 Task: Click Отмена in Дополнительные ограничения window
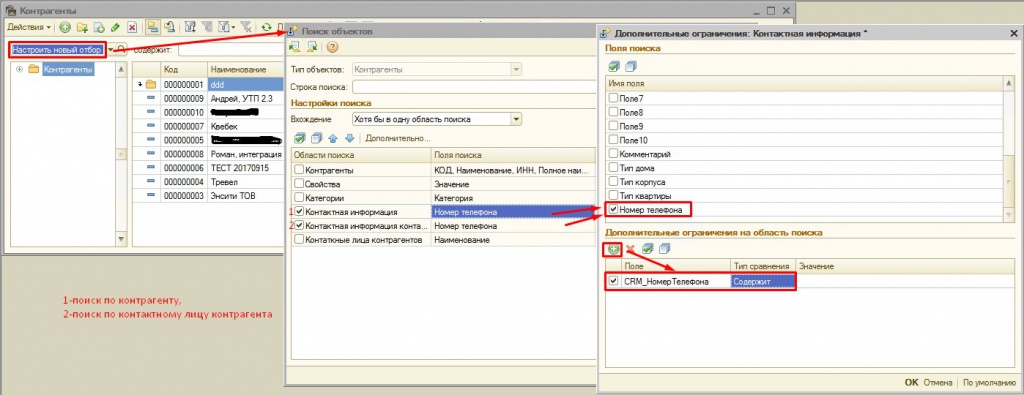(x=937, y=383)
